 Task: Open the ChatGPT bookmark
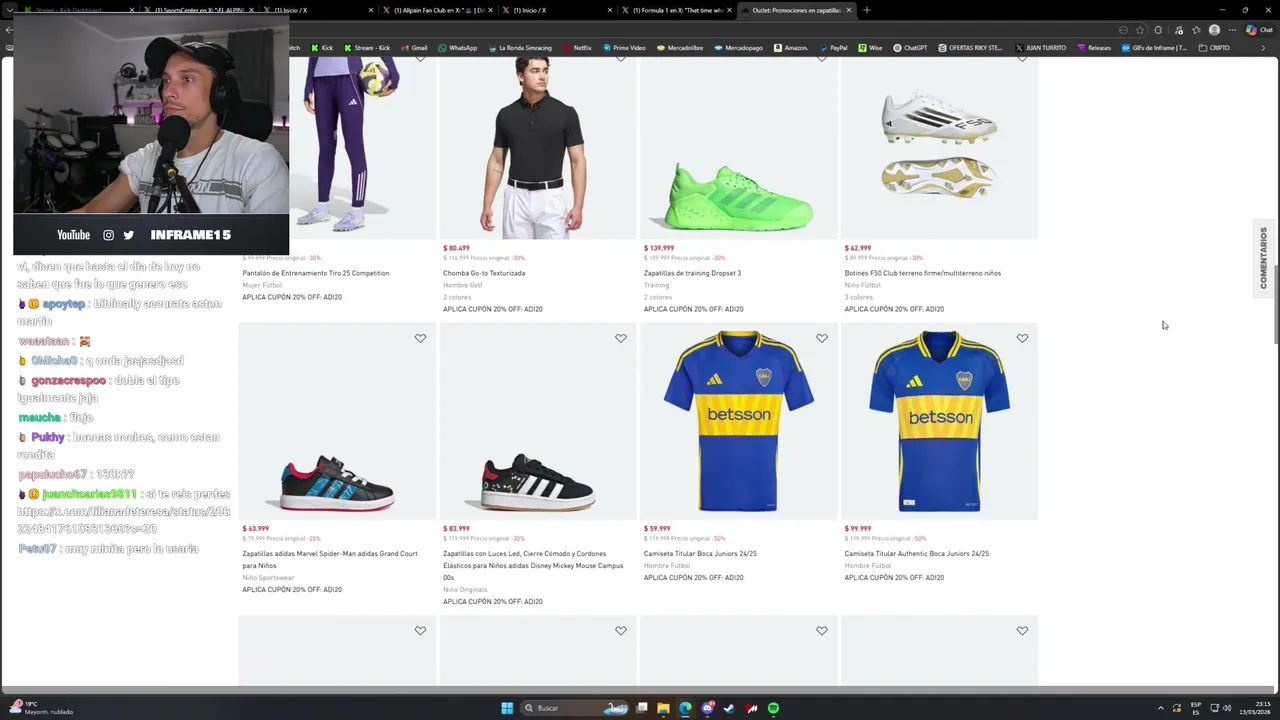point(910,48)
